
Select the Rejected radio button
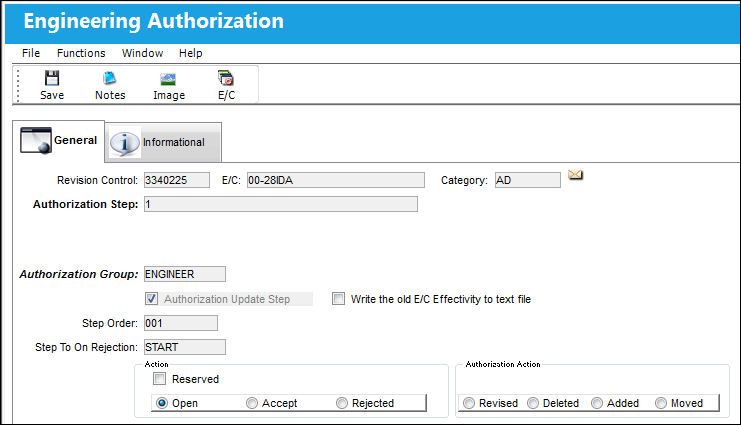(x=342, y=403)
